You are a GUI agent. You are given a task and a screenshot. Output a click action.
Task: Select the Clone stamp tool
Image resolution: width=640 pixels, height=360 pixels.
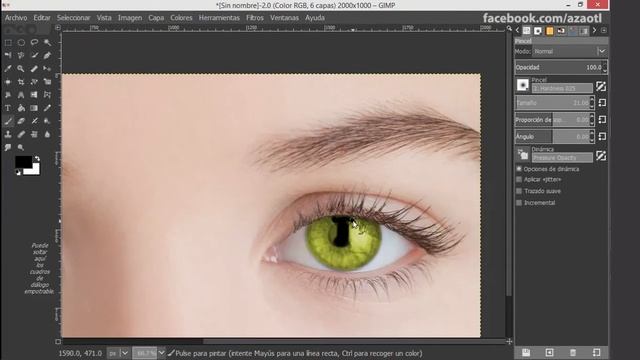[x=8, y=134]
